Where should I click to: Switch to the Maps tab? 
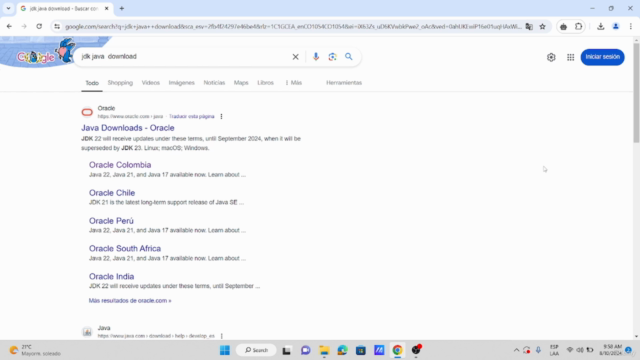[x=241, y=83]
